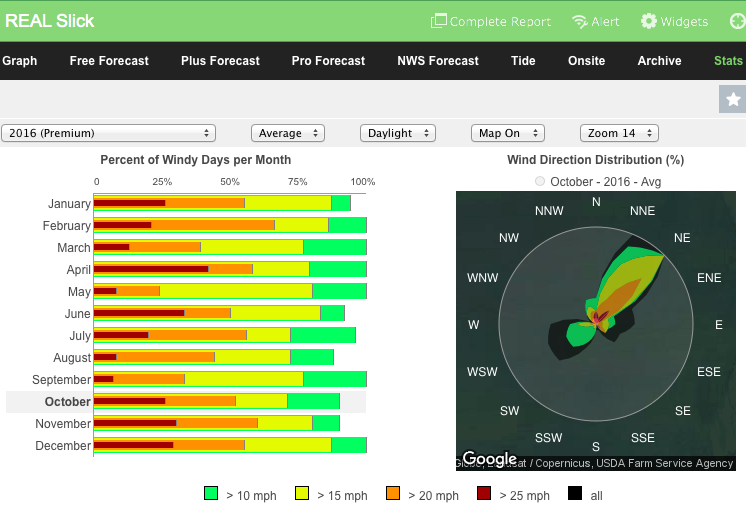Switch to the Graph tab
Image resolution: width=746 pixels, height=514 pixels.
point(20,61)
